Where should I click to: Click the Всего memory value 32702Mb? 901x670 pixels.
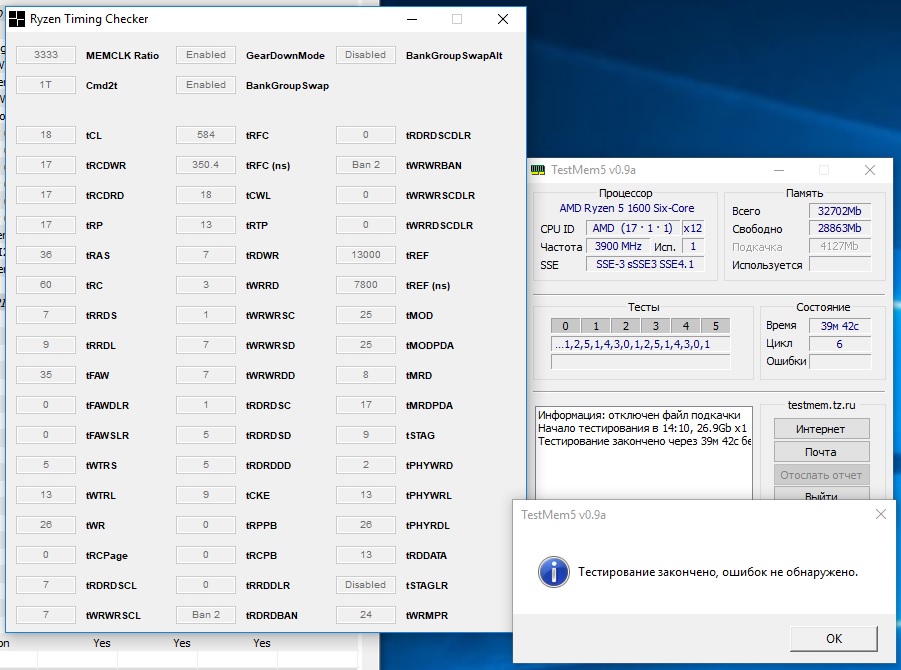[840, 211]
